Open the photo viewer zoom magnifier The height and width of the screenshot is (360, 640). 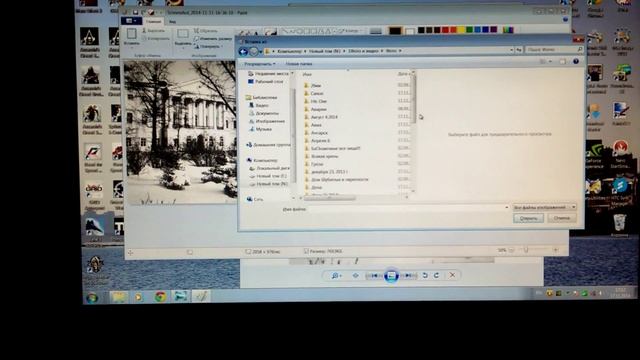[x=335, y=276]
